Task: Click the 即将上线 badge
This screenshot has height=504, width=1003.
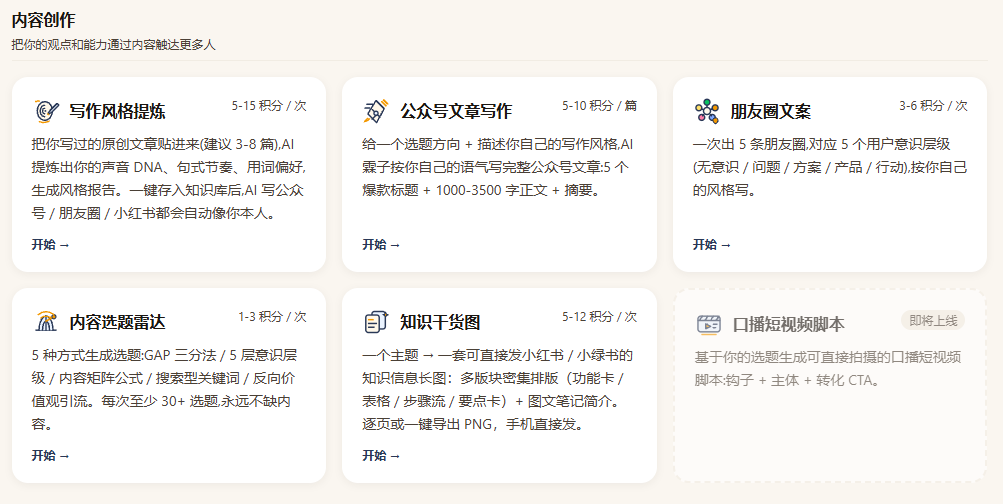Action: [x=933, y=320]
